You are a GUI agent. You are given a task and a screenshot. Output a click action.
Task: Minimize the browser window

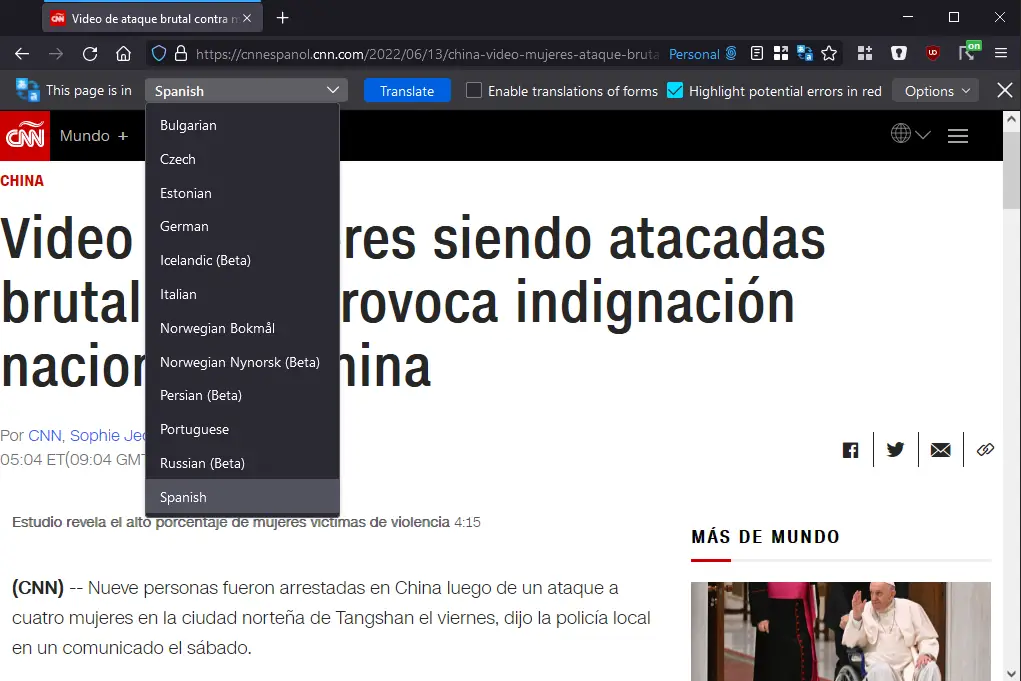(908, 18)
